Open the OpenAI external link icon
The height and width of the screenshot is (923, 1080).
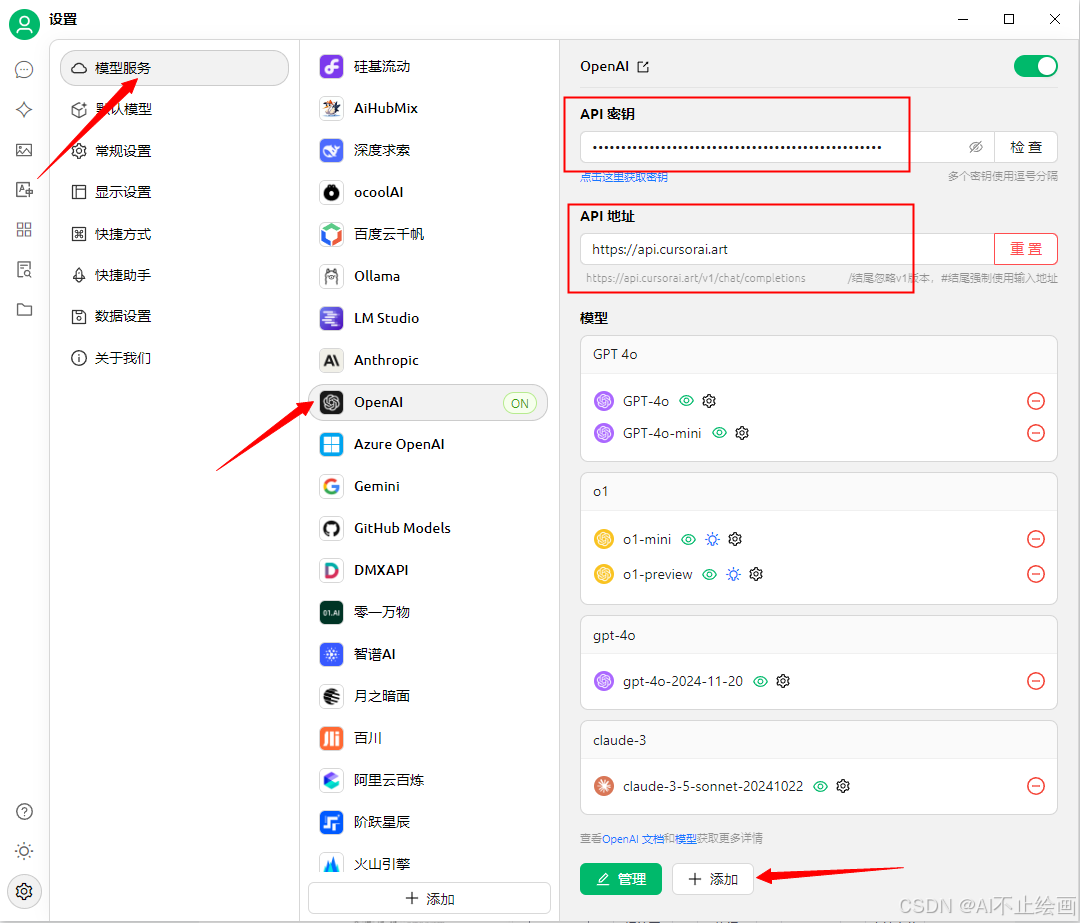coord(643,67)
